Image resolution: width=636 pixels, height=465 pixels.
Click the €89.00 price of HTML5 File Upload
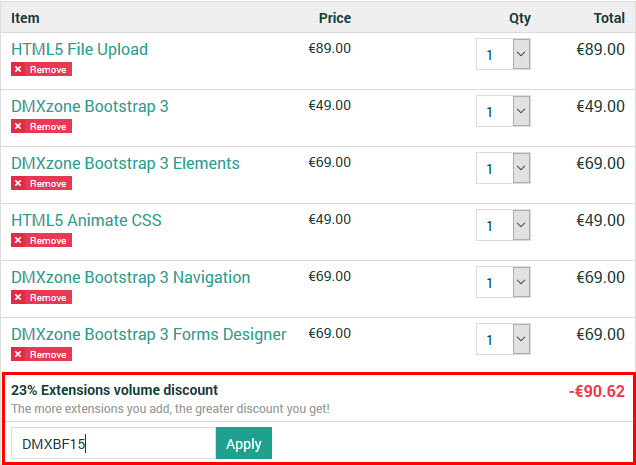[330, 49]
